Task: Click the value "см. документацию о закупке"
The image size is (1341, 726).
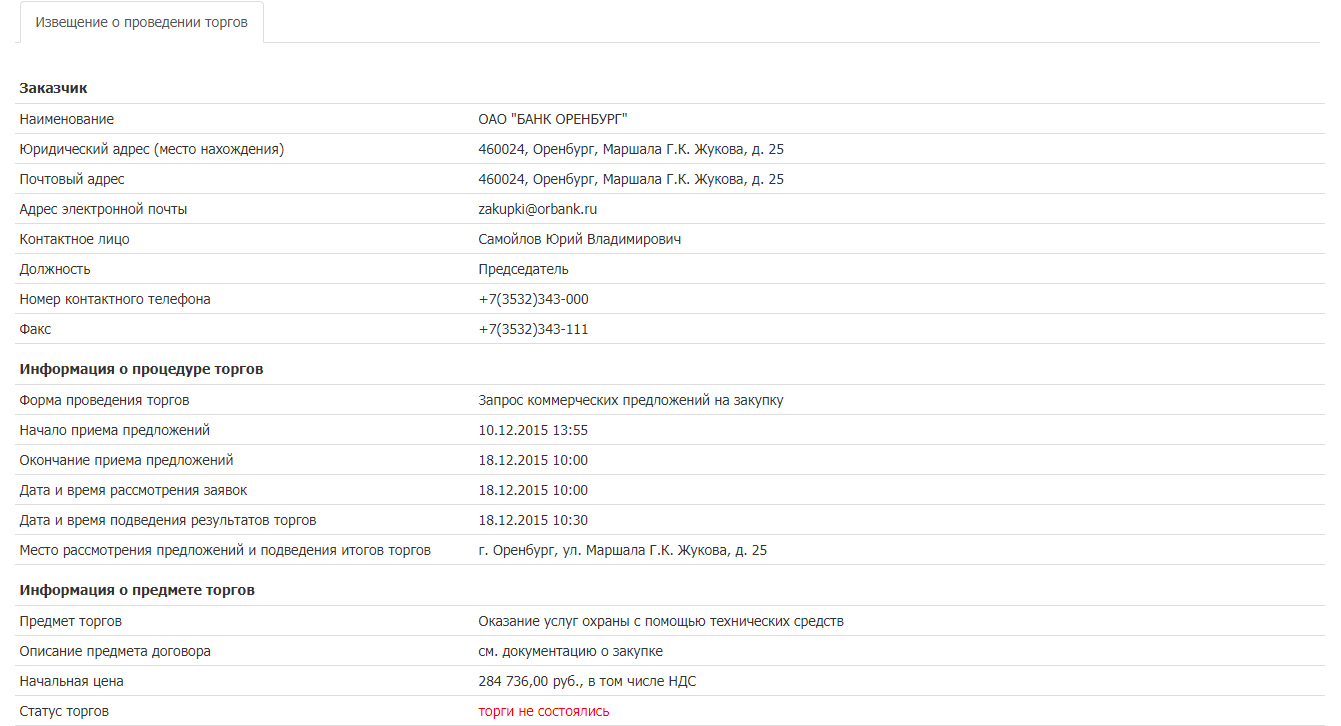Action: [x=570, y=651]
